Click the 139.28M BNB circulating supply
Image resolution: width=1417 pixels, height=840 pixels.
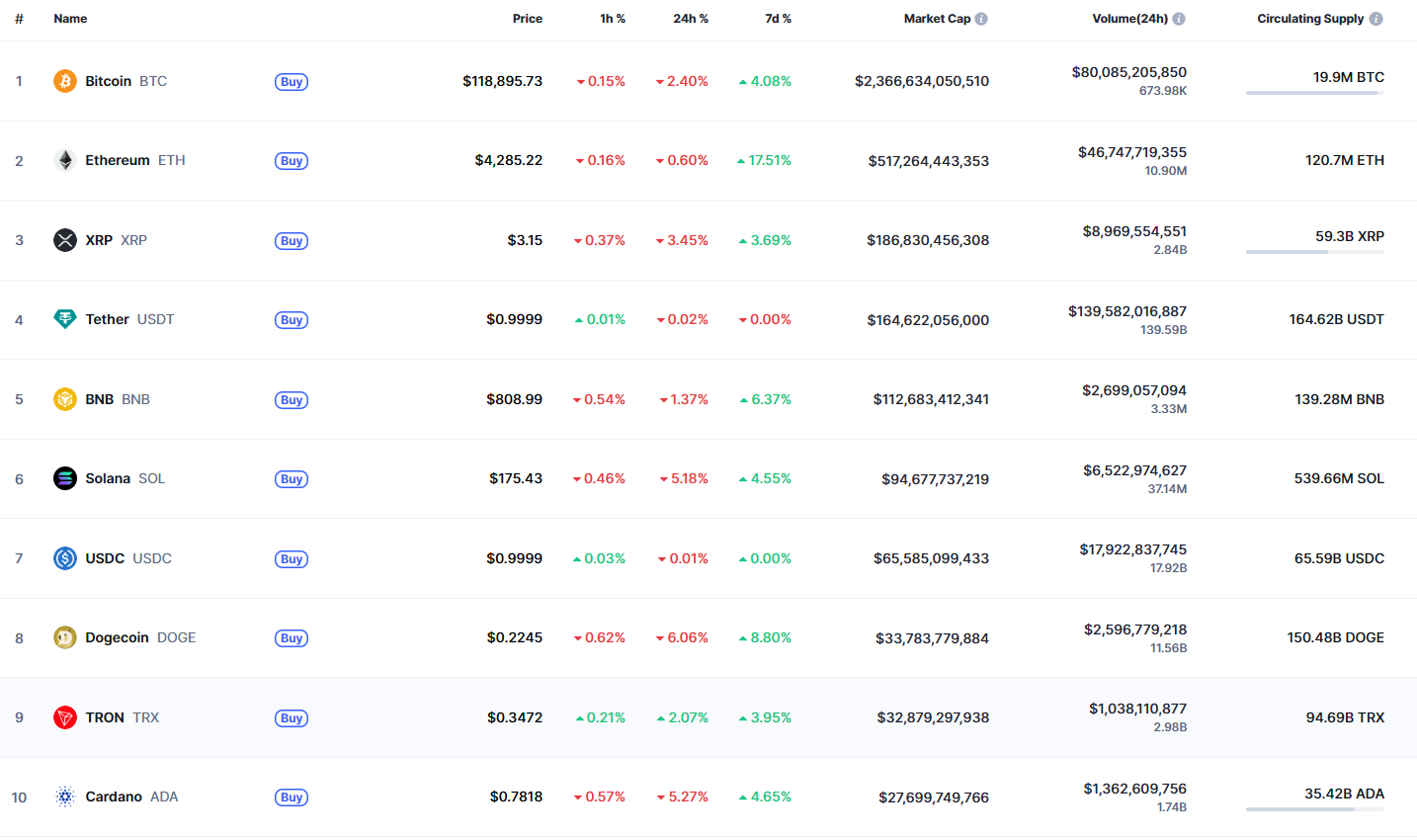click(x=1340, y=399)
